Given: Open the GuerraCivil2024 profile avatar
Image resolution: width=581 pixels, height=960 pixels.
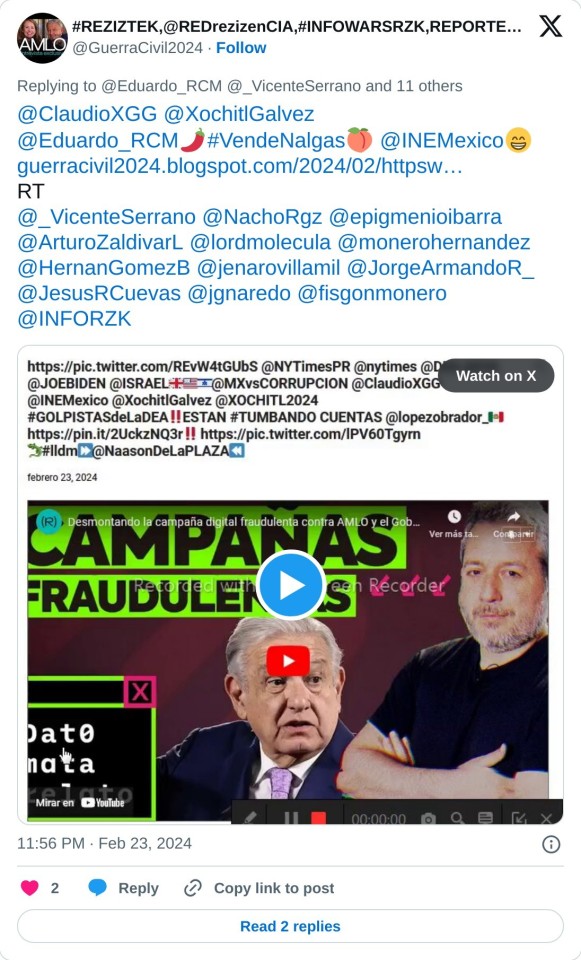Looking at the screenshot, I should pyautogui.click(x=42, y=38).
